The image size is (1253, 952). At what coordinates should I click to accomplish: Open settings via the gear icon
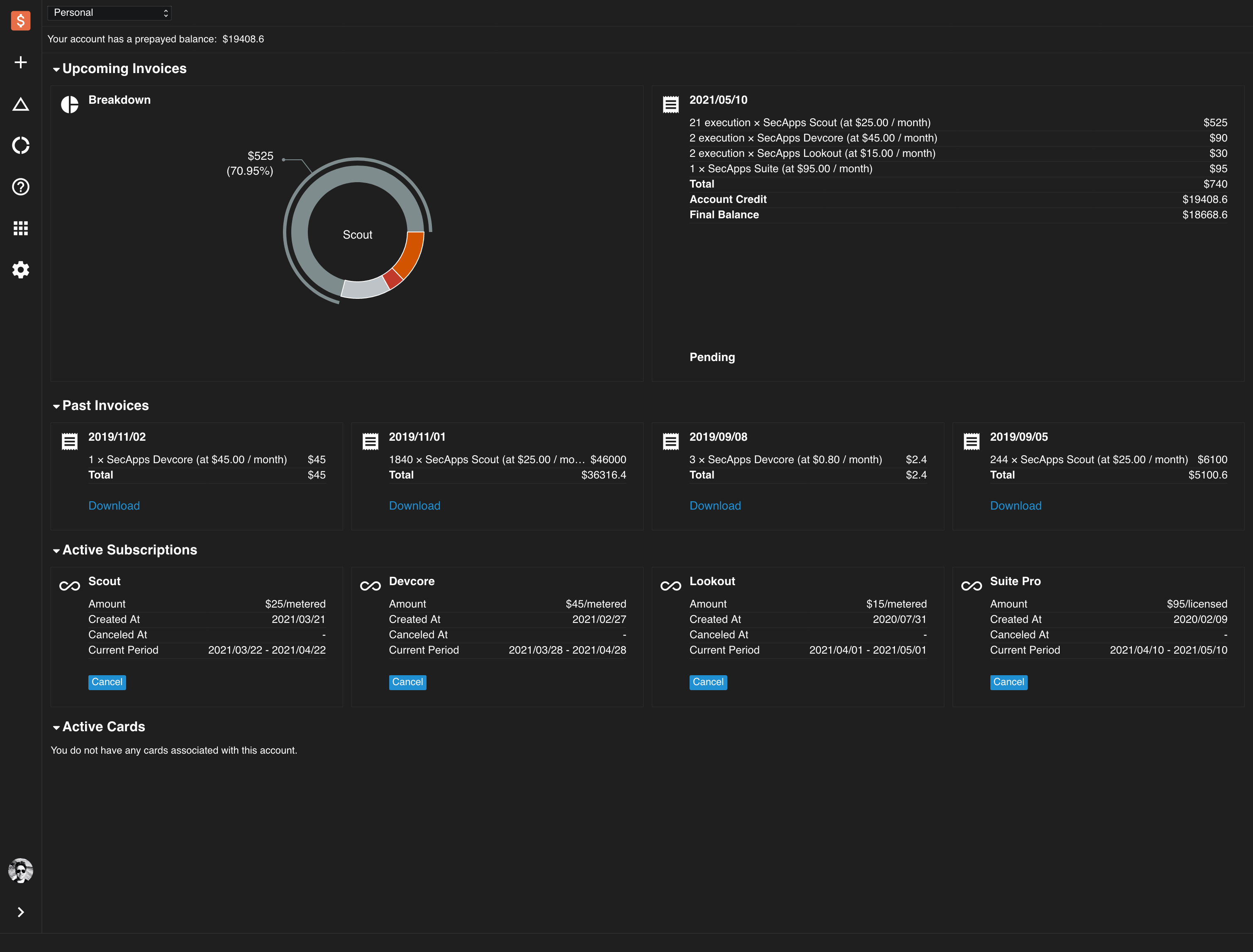(20, 270)
